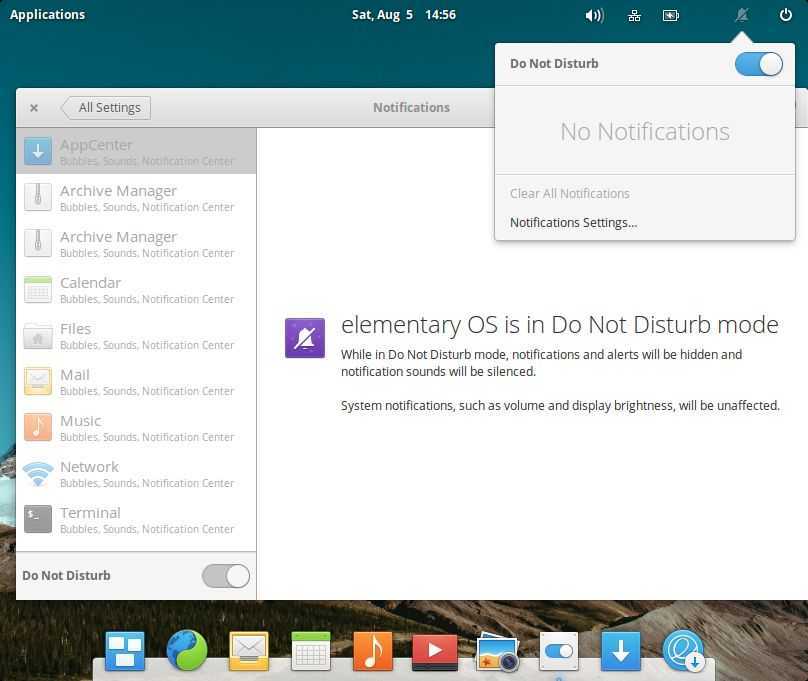Open the date and time panel dropdown
The width and height of the screenshot is (808, 681).
[404, 15]
